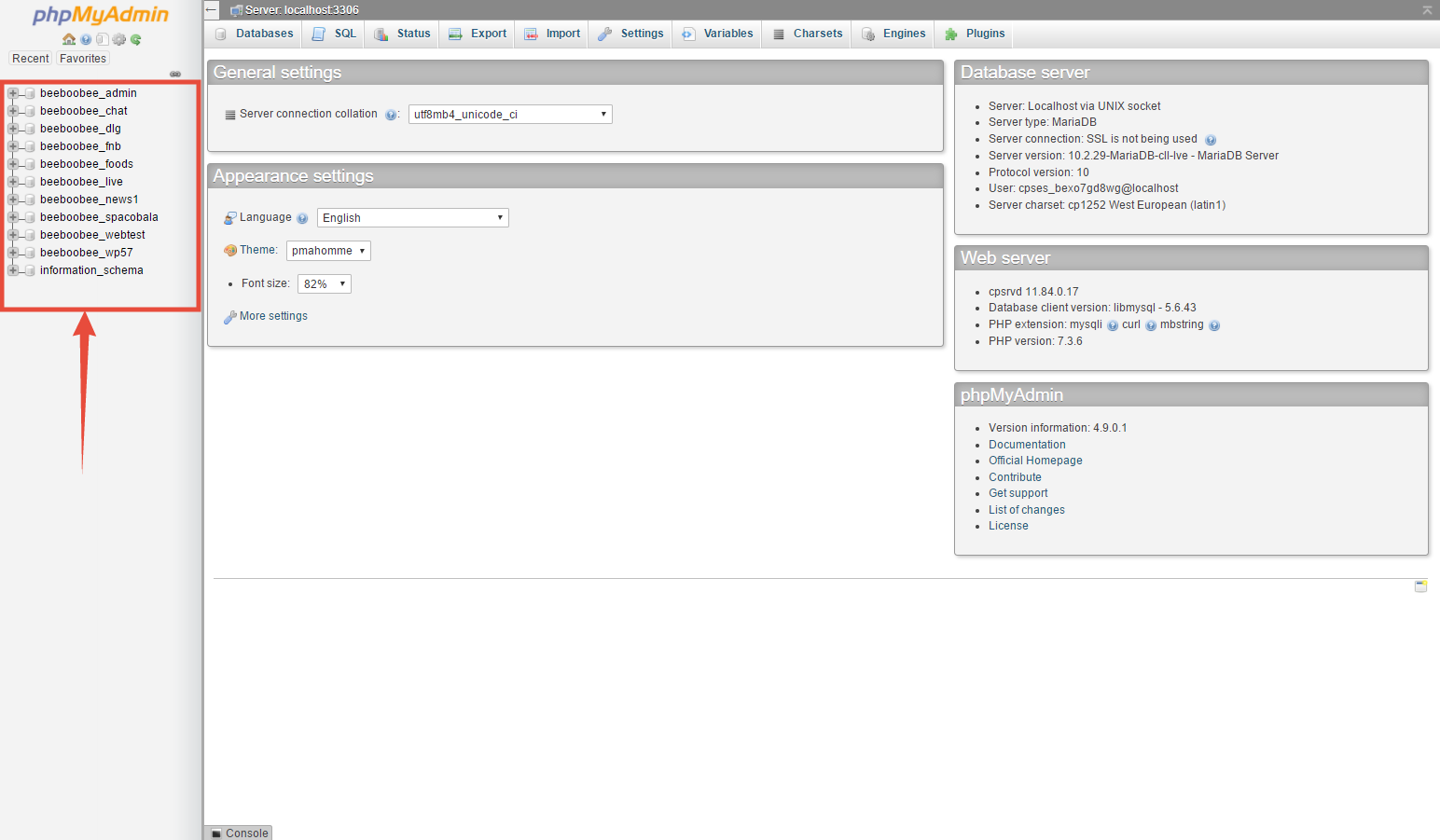Open the Font size dropdown showing 82%

click(325, 284)
